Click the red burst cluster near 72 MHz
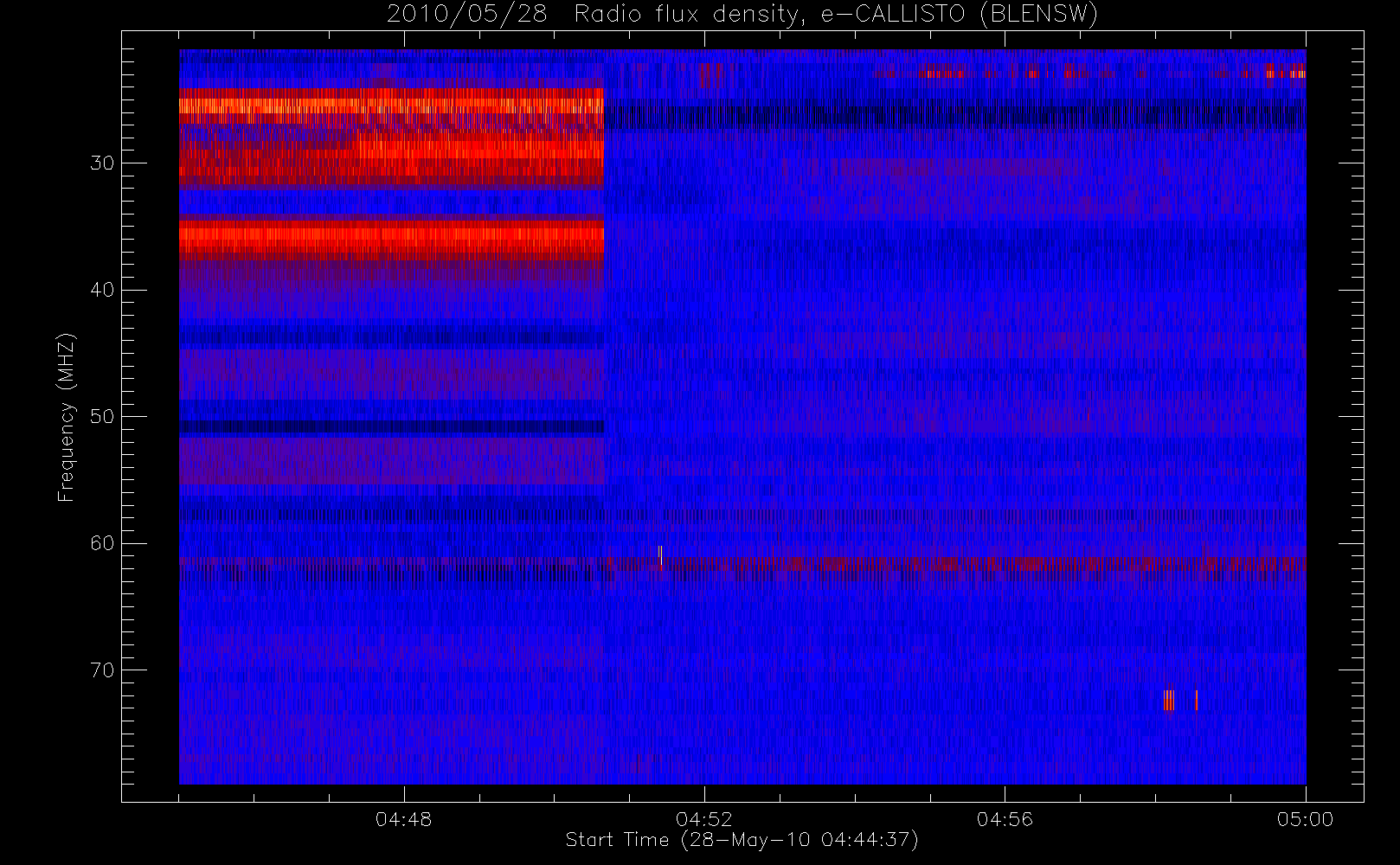 click(1170, 701)
